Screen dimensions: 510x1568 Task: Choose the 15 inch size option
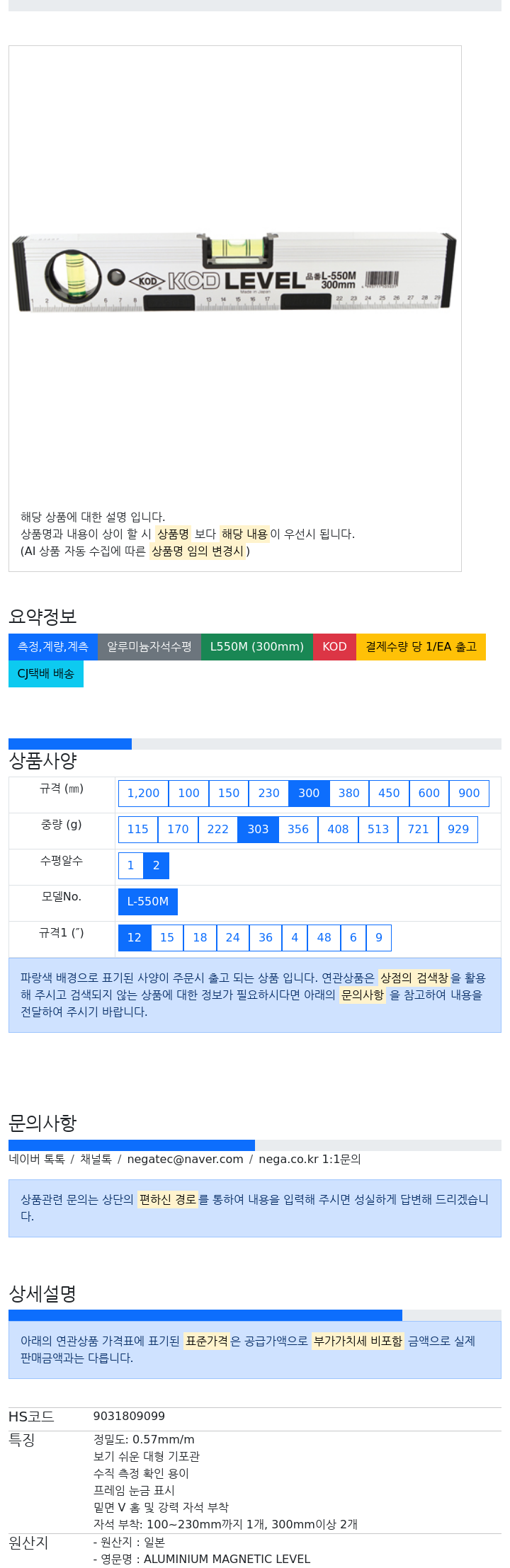[x=167, y=937]
